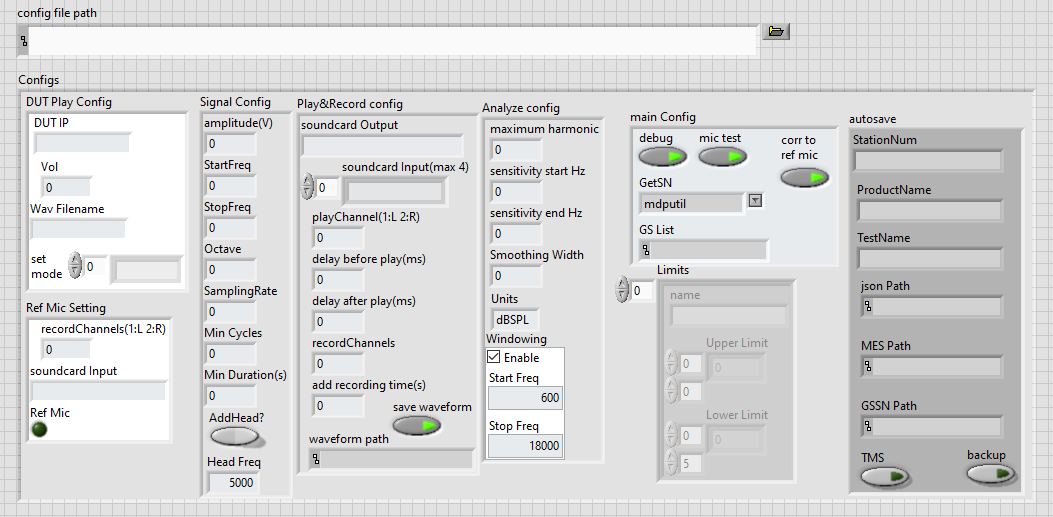The image size is (1053, 517).
Task: Toggle the debug switch in main Config
Action: [x=662, y=157]
